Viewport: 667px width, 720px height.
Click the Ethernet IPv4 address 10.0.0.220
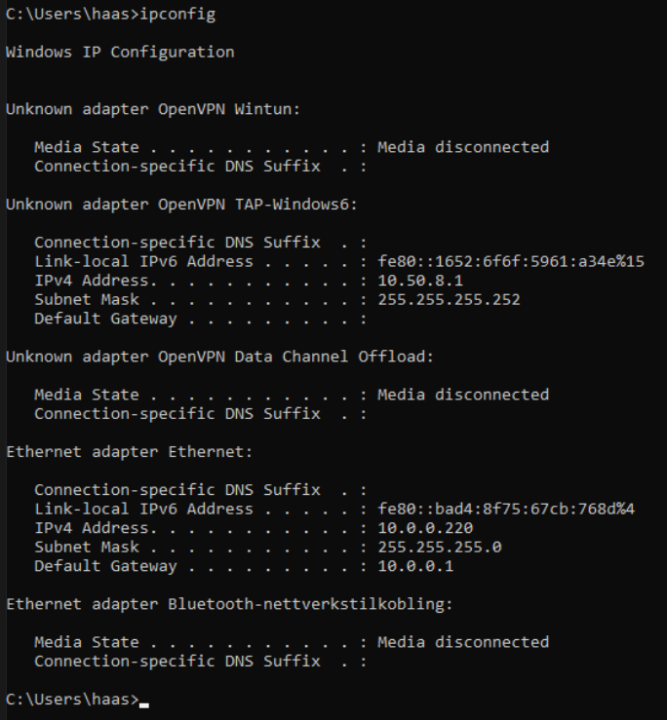pyautogui.click(x=425, y=528)
